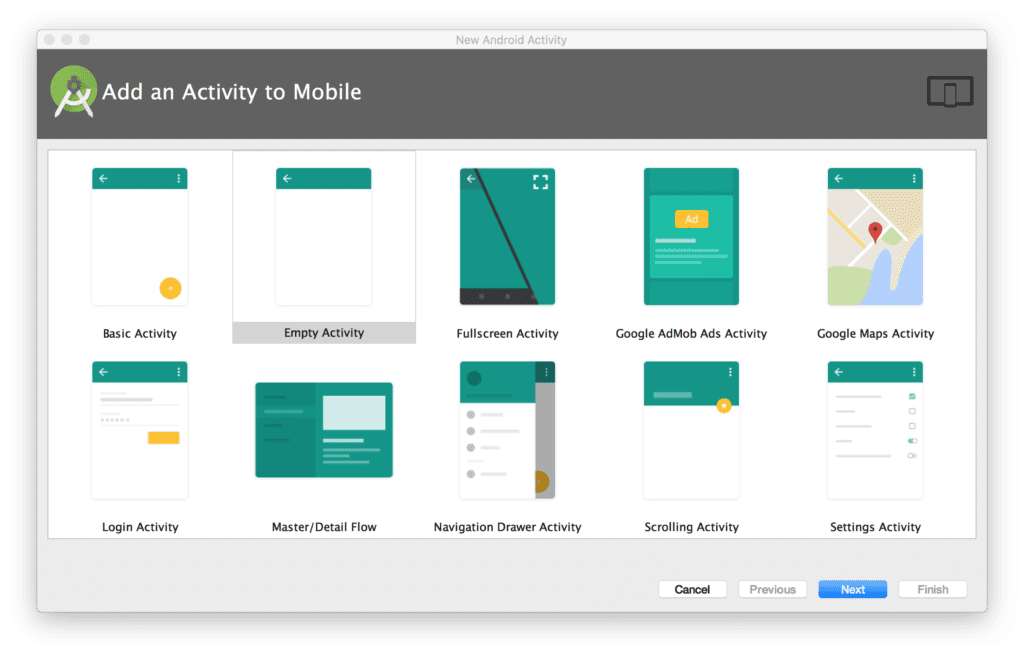Click the Android Studio logo icon

click(73, 92)
